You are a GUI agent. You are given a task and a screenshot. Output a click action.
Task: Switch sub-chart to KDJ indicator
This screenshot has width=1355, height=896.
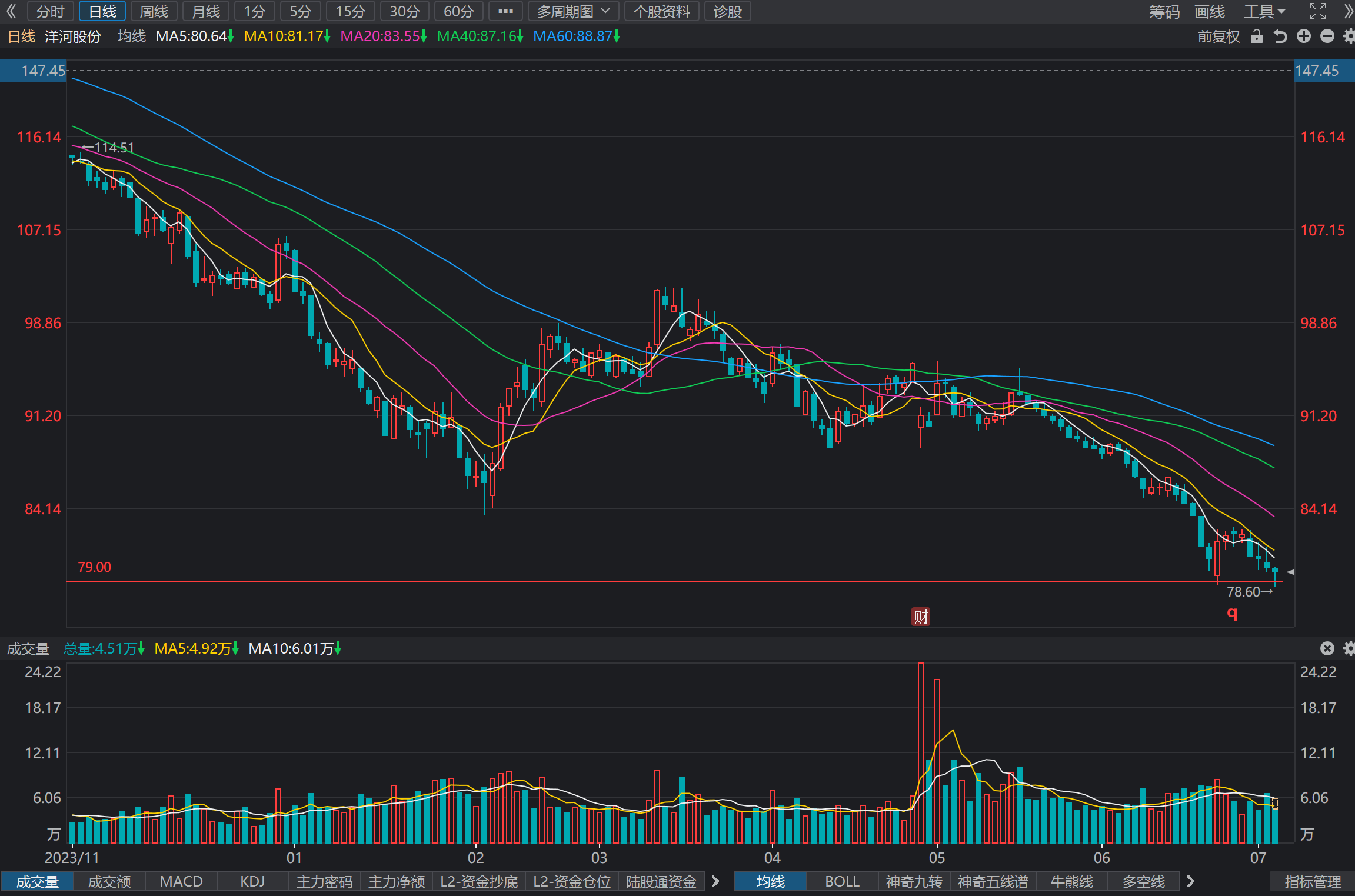tap(252, 881)
